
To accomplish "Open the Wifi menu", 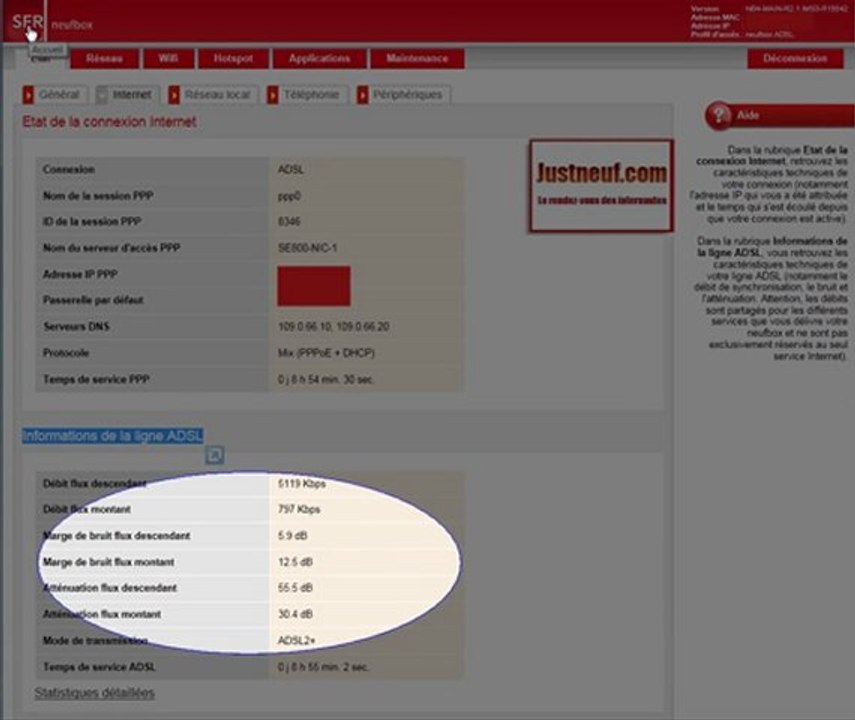I will coord(168,58).
